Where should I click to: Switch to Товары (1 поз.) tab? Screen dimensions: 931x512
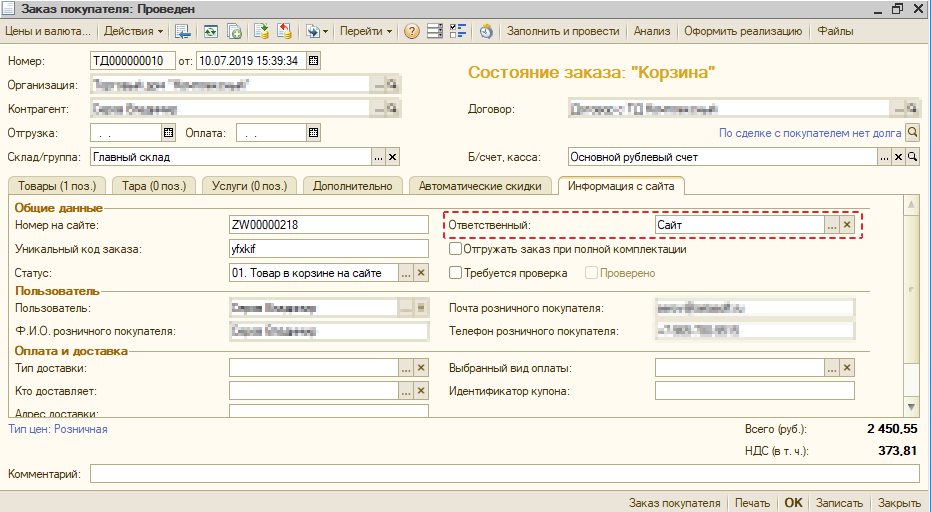[x=57, y=185]
